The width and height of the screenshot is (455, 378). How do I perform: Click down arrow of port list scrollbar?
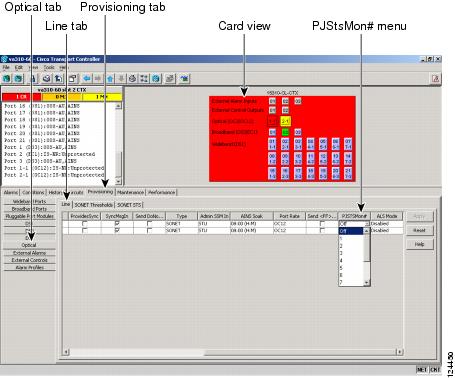[118, 181]
